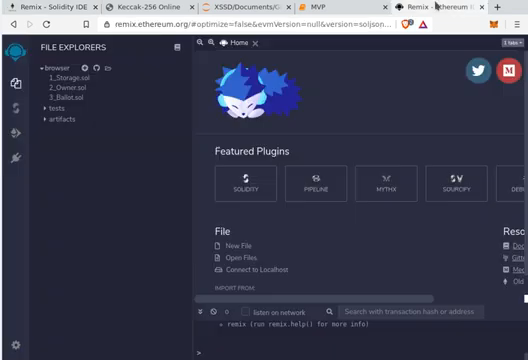The image size is (528, 360).
Task: Activate the Pipeline featured plugin
Action: (316, 184)
